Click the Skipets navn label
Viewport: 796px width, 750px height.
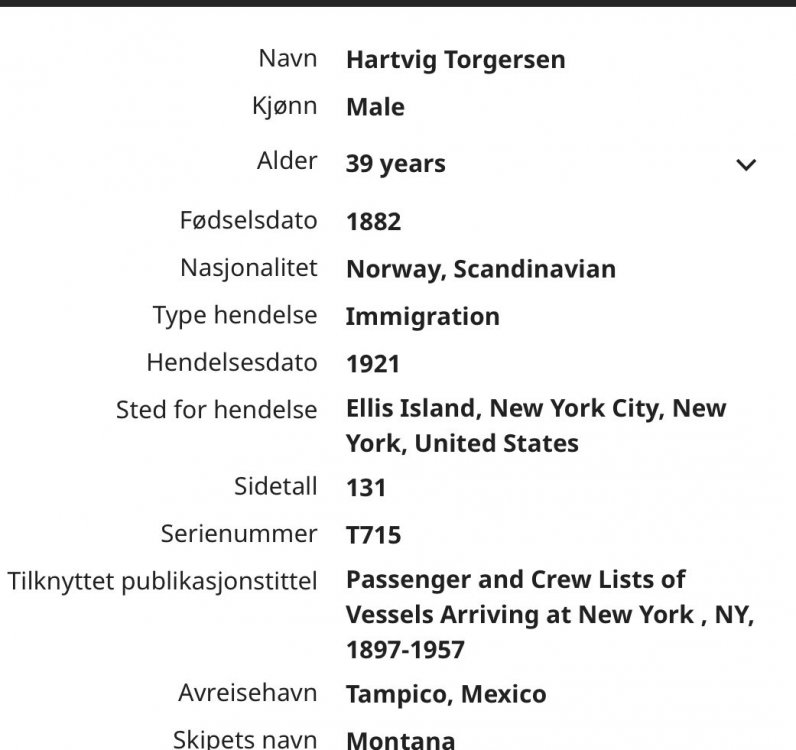[x=245, y=740]
